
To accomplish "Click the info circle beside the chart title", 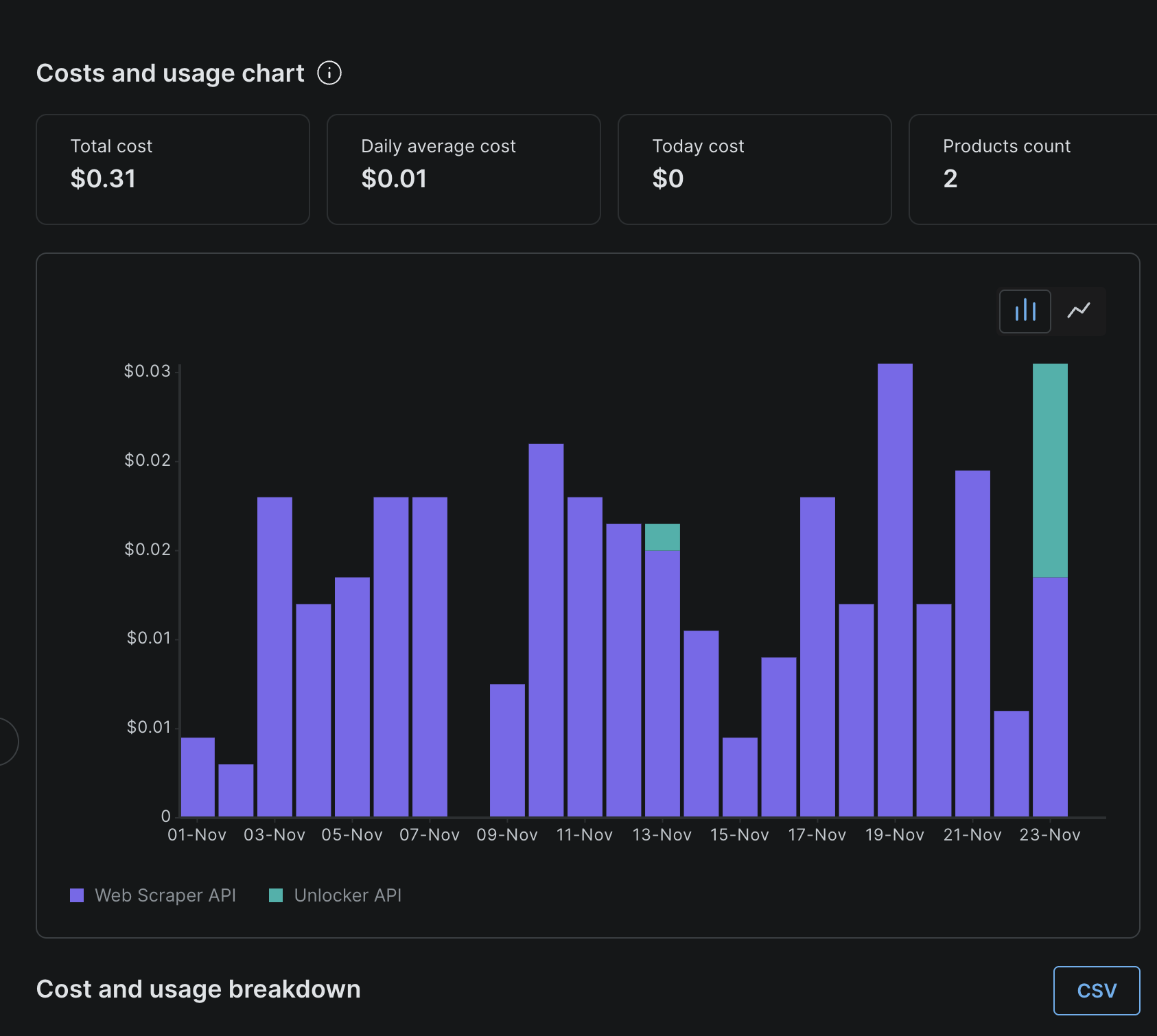I will [x=330, y=73].
